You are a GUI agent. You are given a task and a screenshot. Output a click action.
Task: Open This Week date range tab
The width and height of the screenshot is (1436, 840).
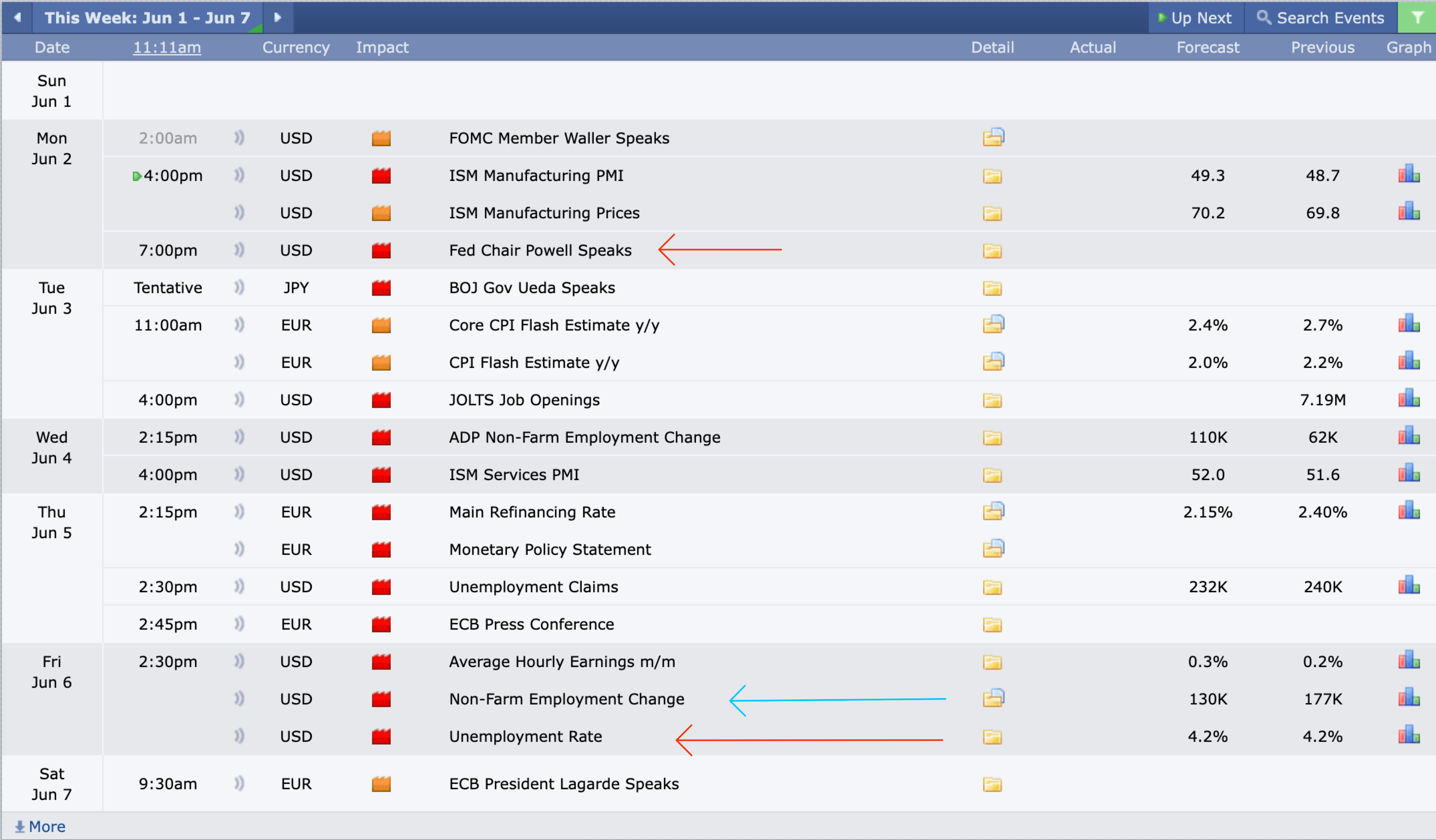click(x=148, y=18)
